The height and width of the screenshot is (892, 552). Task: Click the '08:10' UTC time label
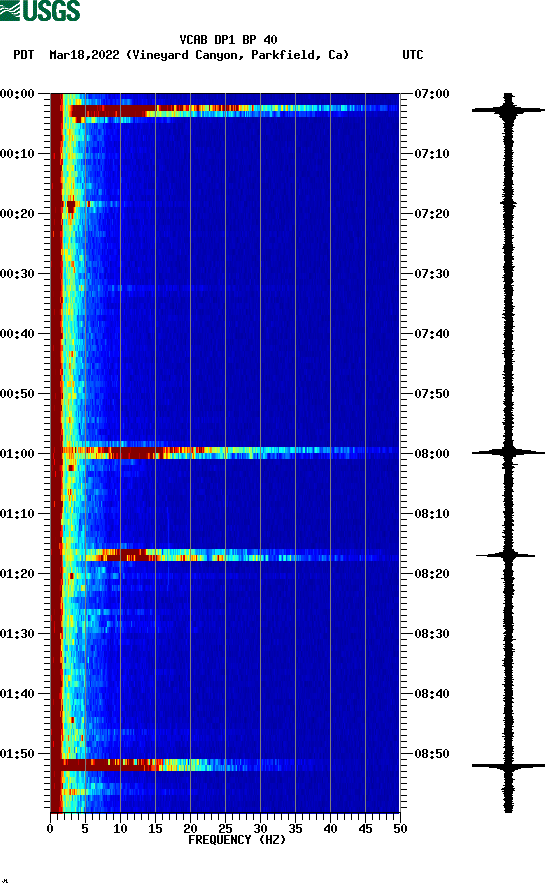coord(432,514)
